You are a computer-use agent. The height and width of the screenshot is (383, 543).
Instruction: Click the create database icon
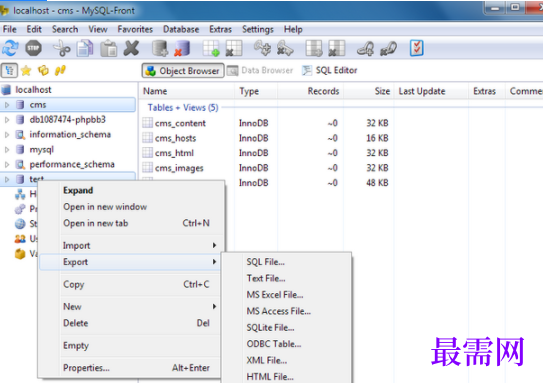tap(160, 48)
